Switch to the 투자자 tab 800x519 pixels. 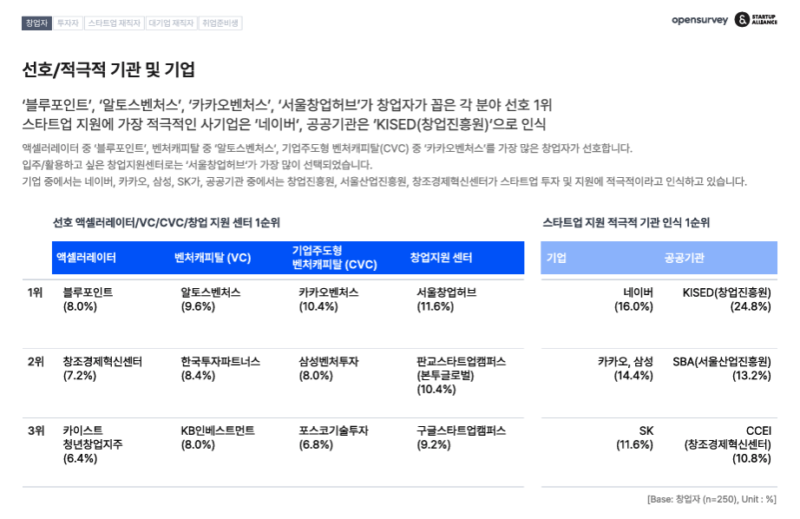point(68,23)
